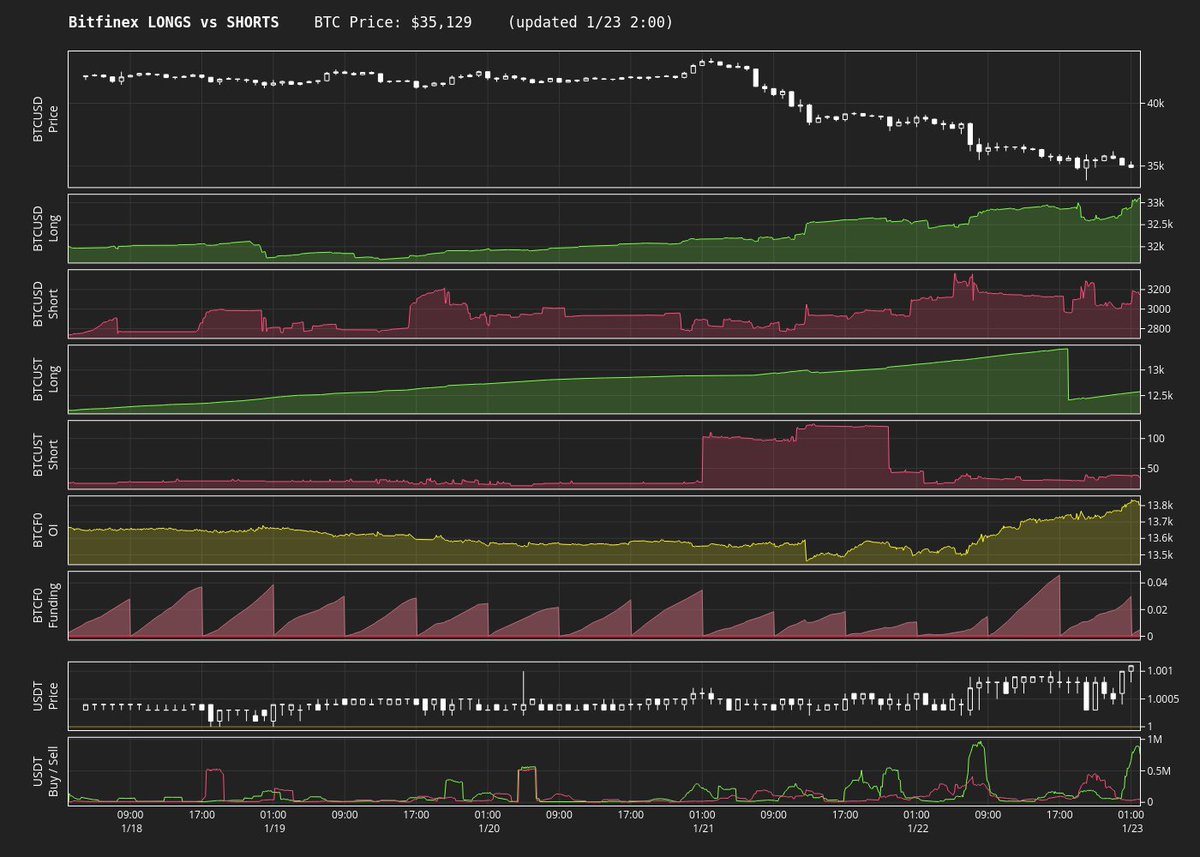
Task: Click inside the BTCF0 Funding sawtooth chart panel
Action: point(604,605)
